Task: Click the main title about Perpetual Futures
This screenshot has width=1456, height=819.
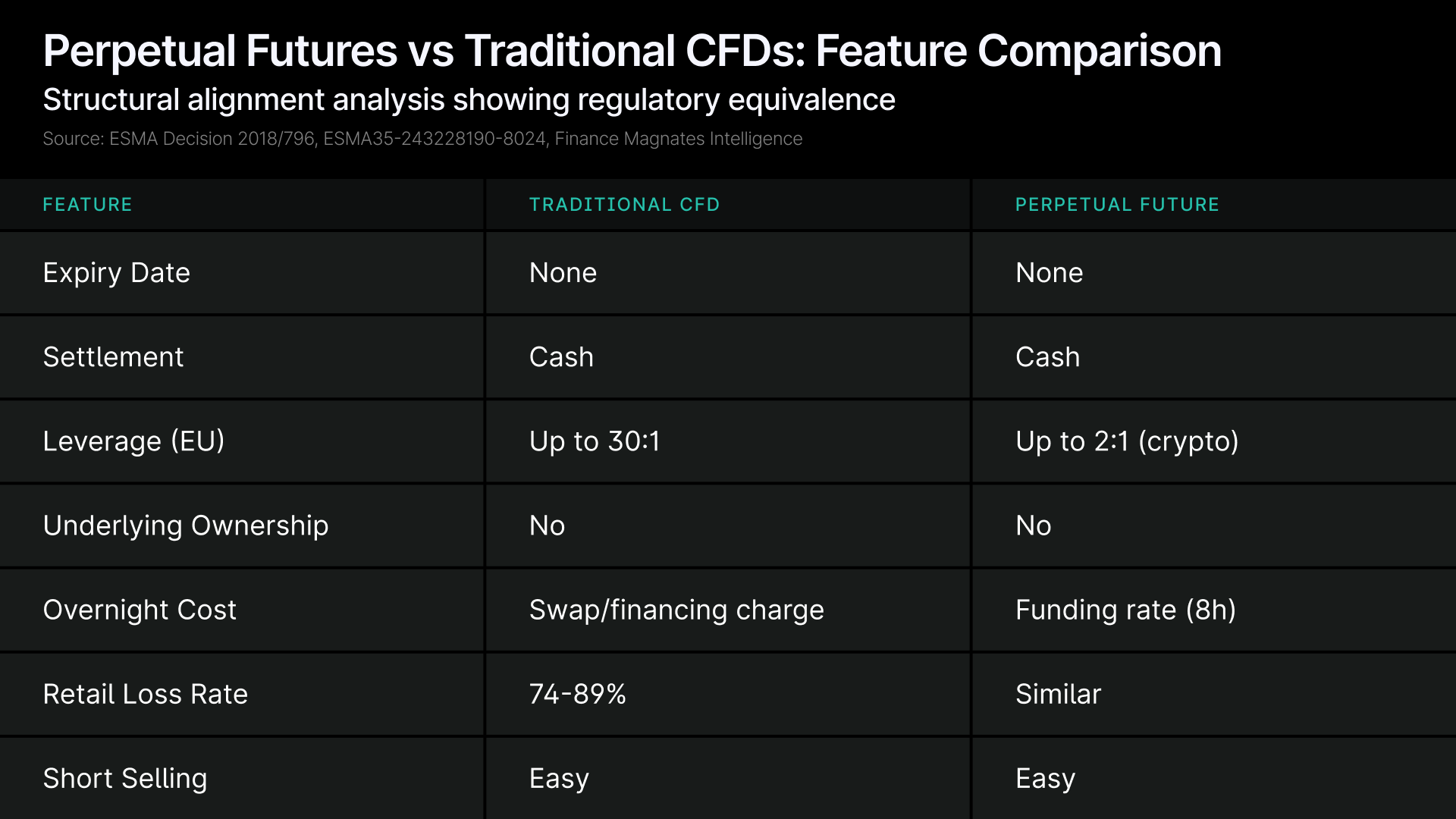Action: coord(632,52)
